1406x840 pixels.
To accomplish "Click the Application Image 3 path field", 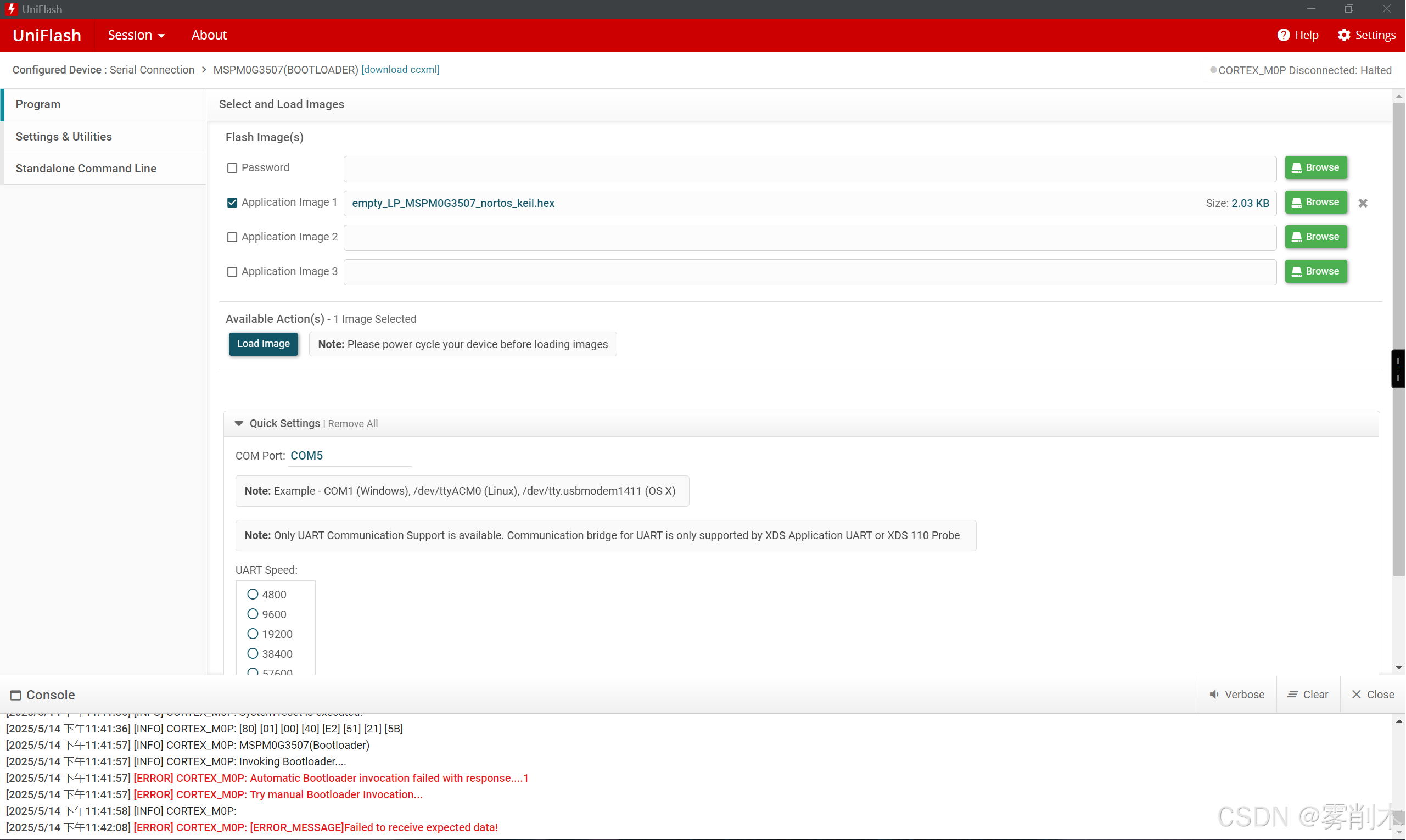I will [x=810, y=272].
